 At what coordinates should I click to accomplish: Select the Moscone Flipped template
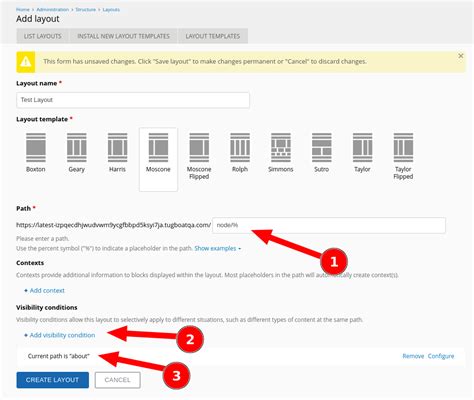[199, 156]
